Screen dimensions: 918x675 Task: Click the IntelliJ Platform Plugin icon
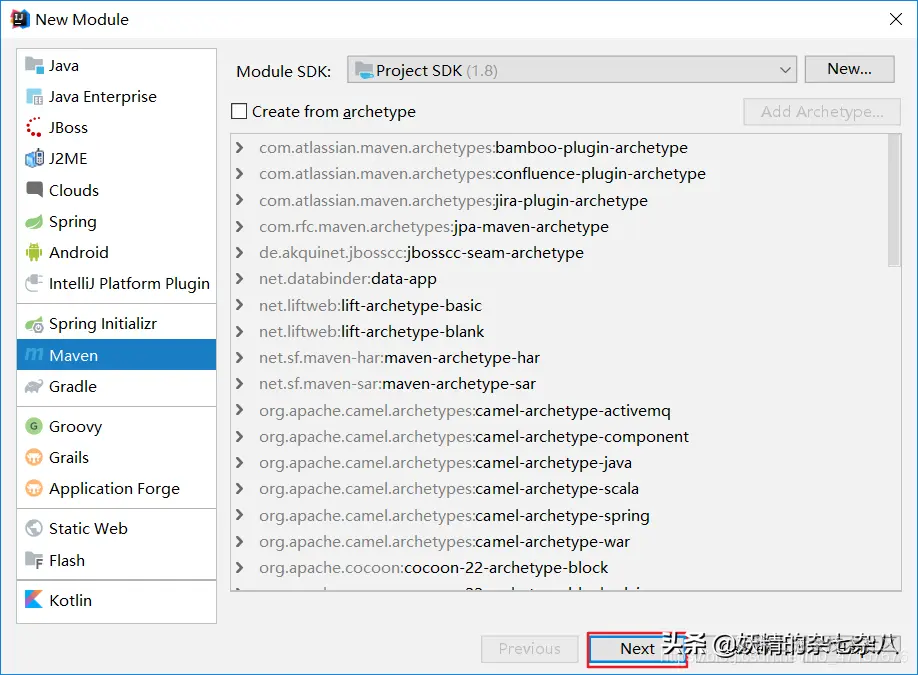point(34,283)
